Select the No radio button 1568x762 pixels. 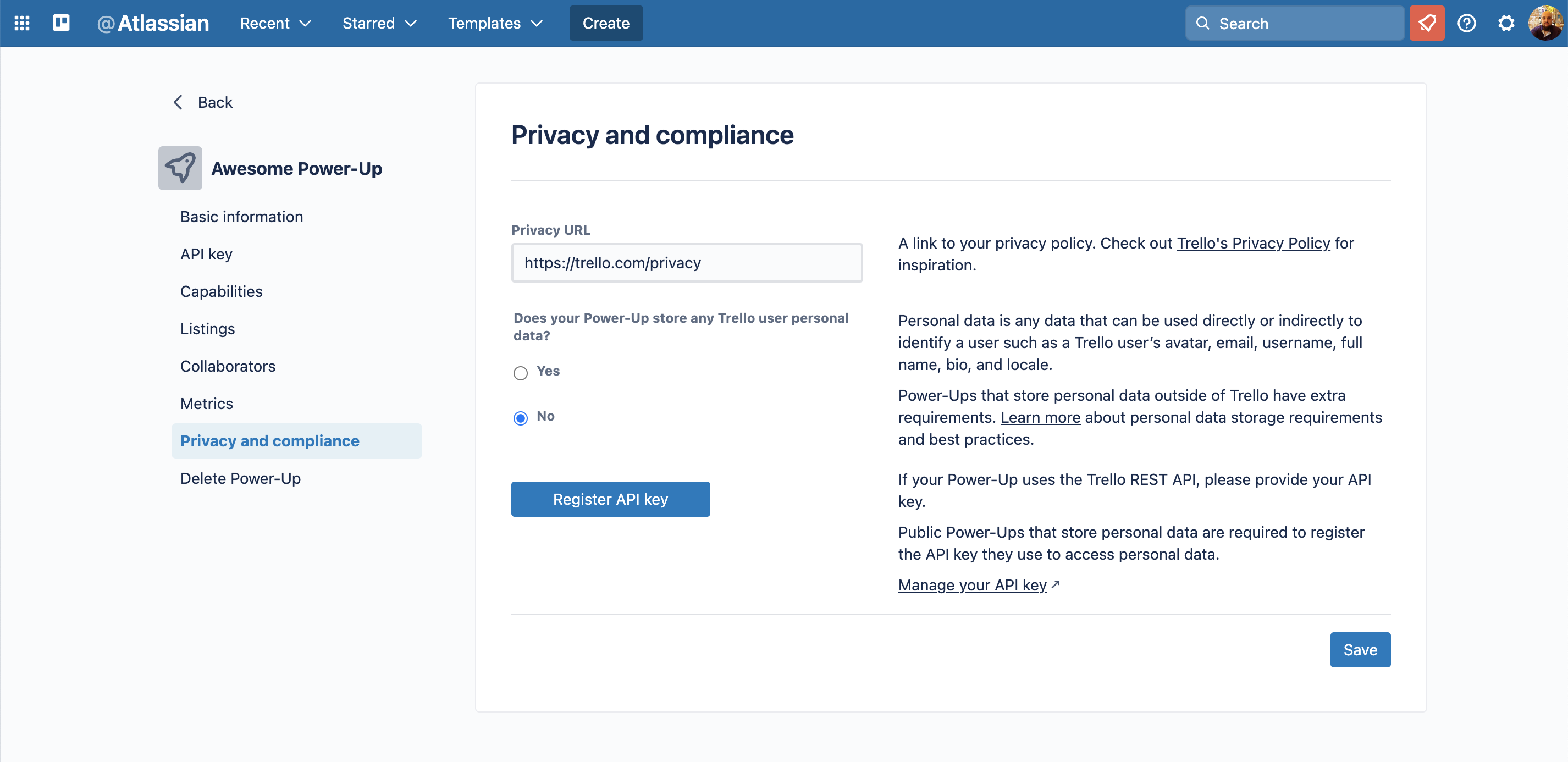coord(521,417)
